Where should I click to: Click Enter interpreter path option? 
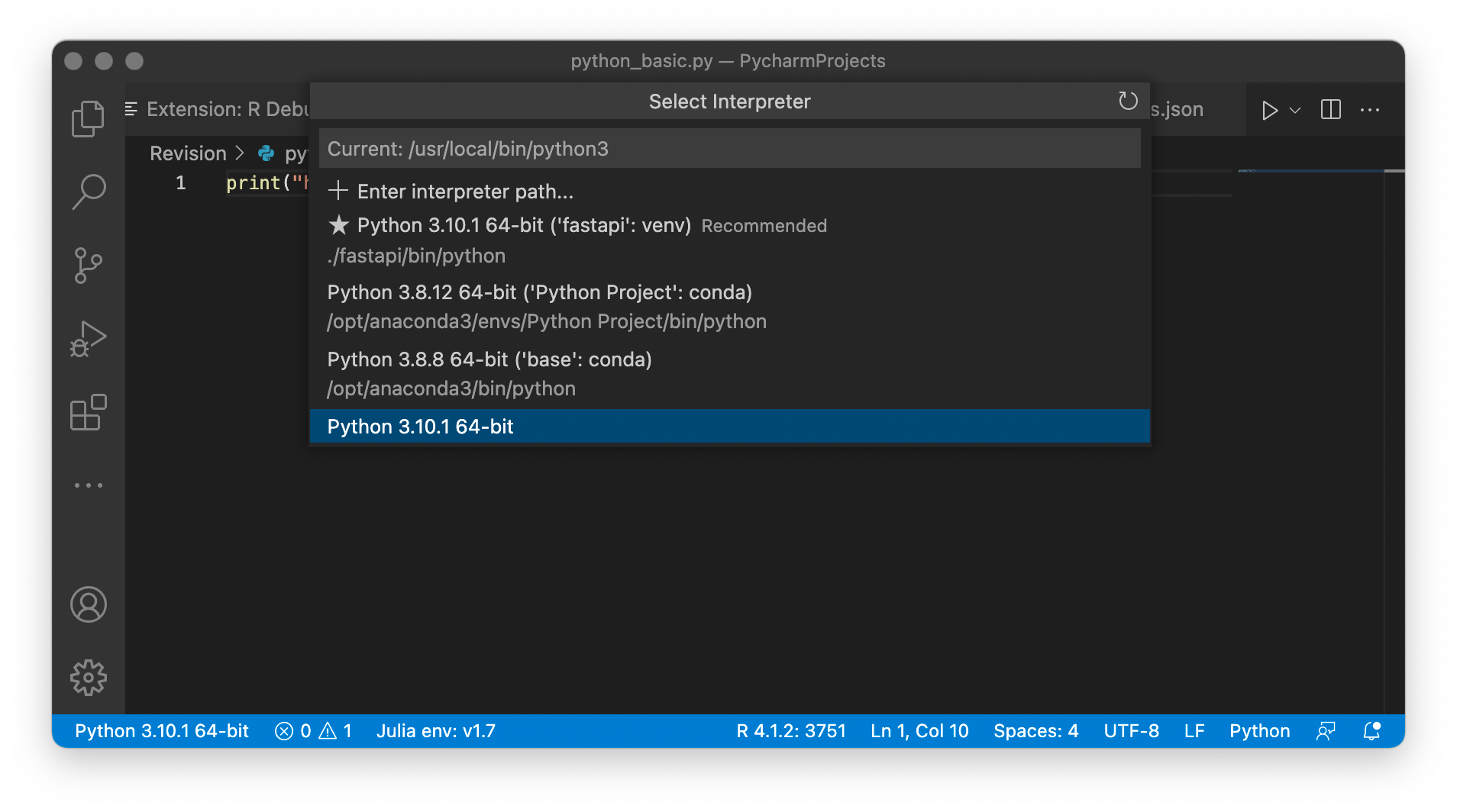click(464, 192)
